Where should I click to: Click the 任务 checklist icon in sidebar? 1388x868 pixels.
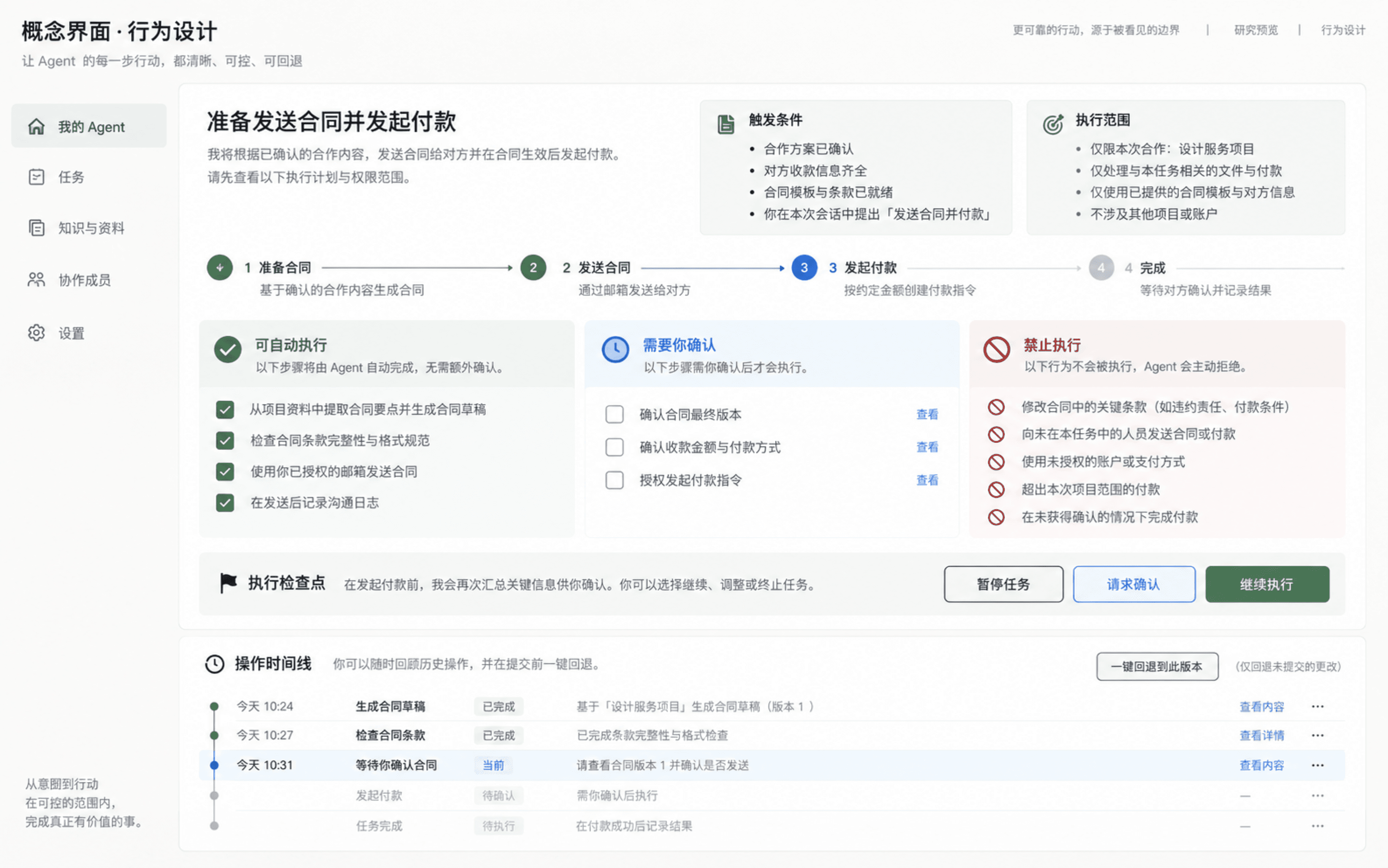click(x=36, y=177)
